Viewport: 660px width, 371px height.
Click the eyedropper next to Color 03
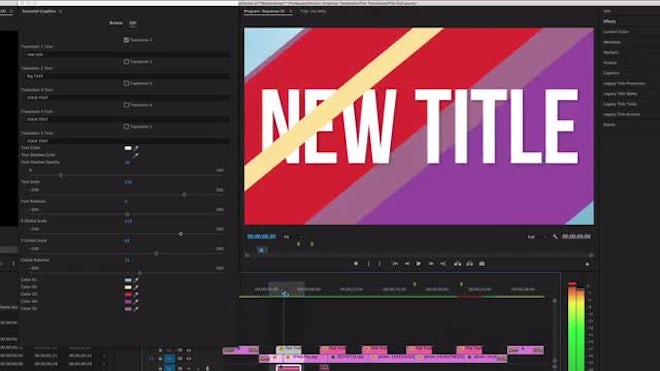pyautogui.click(x=136, y=294)
